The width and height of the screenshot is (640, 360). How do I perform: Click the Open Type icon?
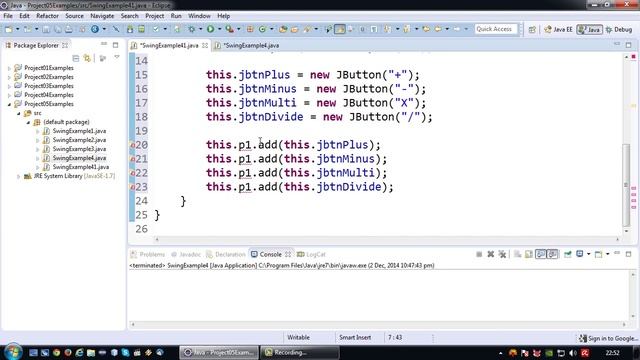pyautogui.click(x=283, y=29)
